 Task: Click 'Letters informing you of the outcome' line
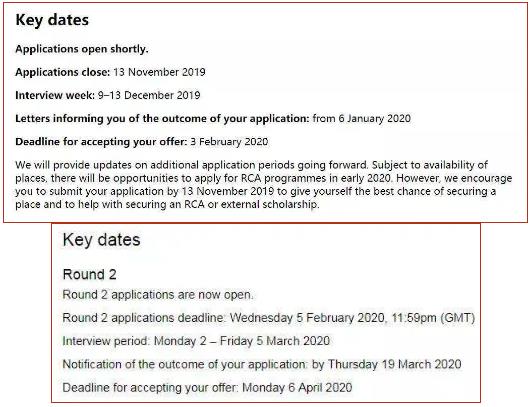(213, 119)
